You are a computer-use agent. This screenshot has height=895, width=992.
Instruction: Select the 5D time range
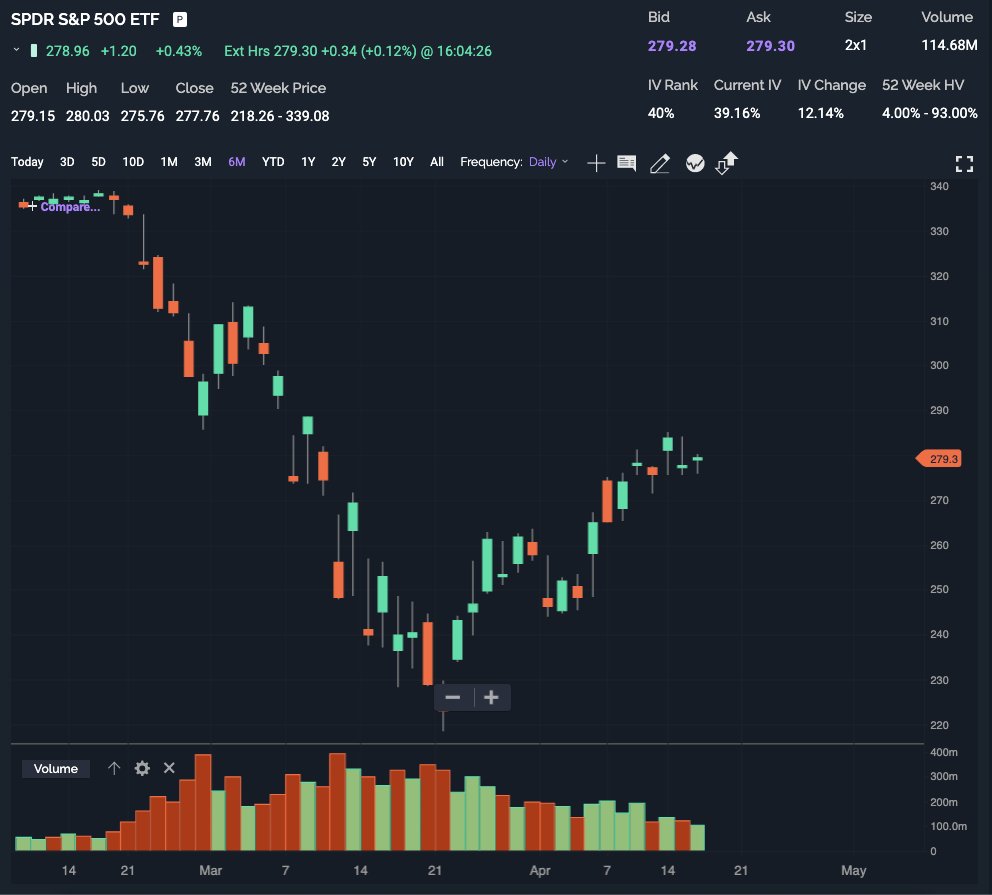click(98, 162)
